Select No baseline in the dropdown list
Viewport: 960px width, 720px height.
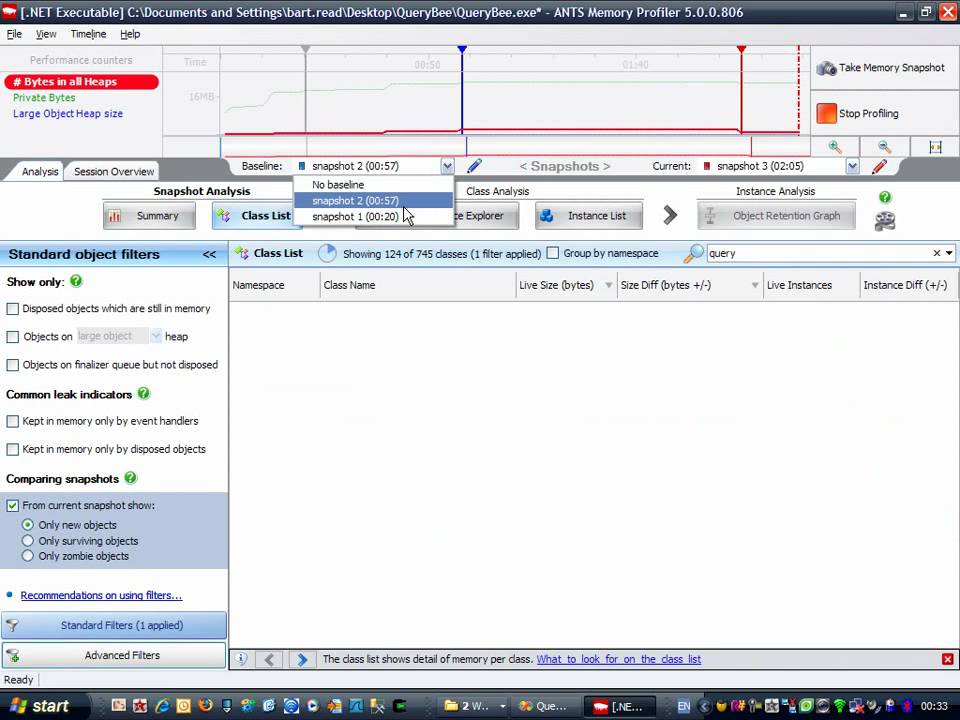coord(373,184)
